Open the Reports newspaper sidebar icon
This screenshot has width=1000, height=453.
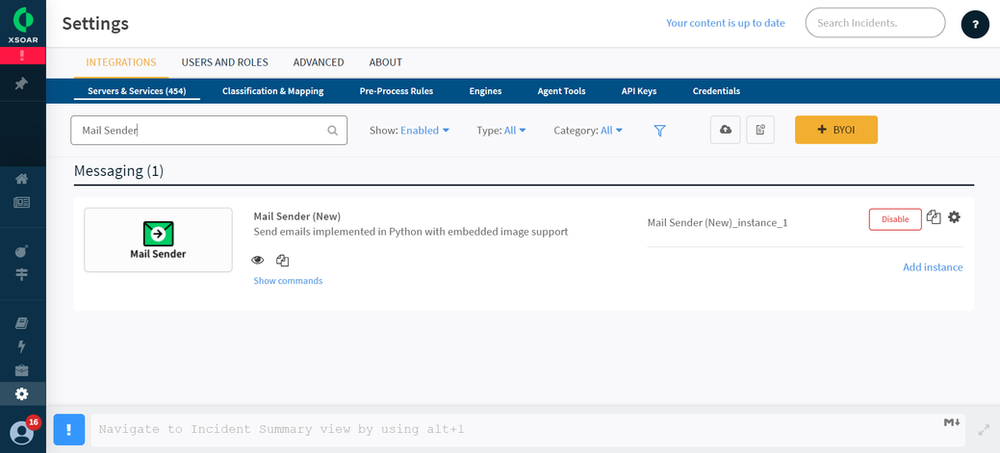22,203
